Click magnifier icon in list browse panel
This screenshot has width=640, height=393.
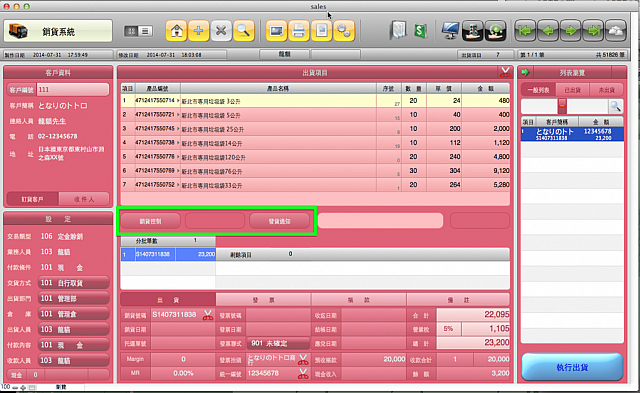point(615,107)
